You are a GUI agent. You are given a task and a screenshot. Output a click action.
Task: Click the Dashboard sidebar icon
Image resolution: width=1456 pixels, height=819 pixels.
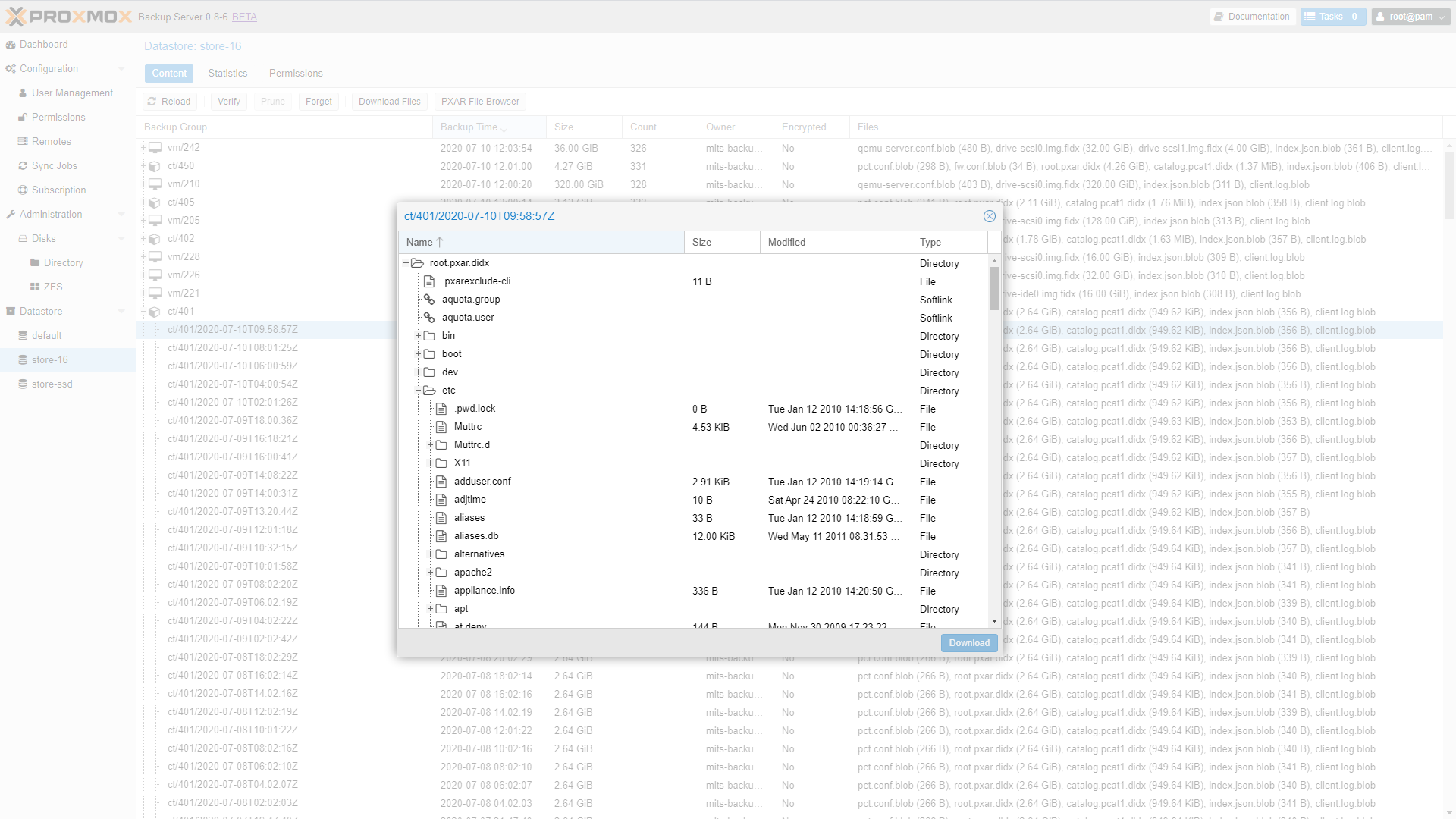point(11,45)
